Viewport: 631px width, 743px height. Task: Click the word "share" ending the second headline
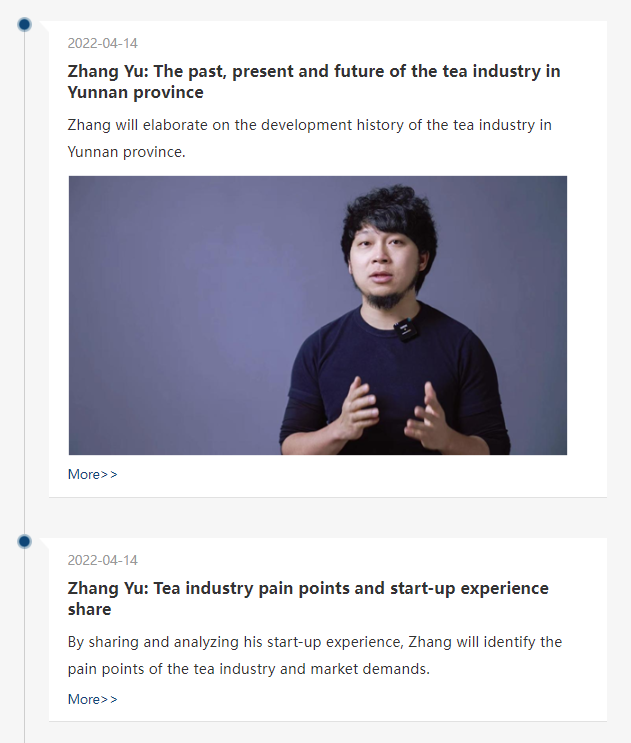(89, 609)
